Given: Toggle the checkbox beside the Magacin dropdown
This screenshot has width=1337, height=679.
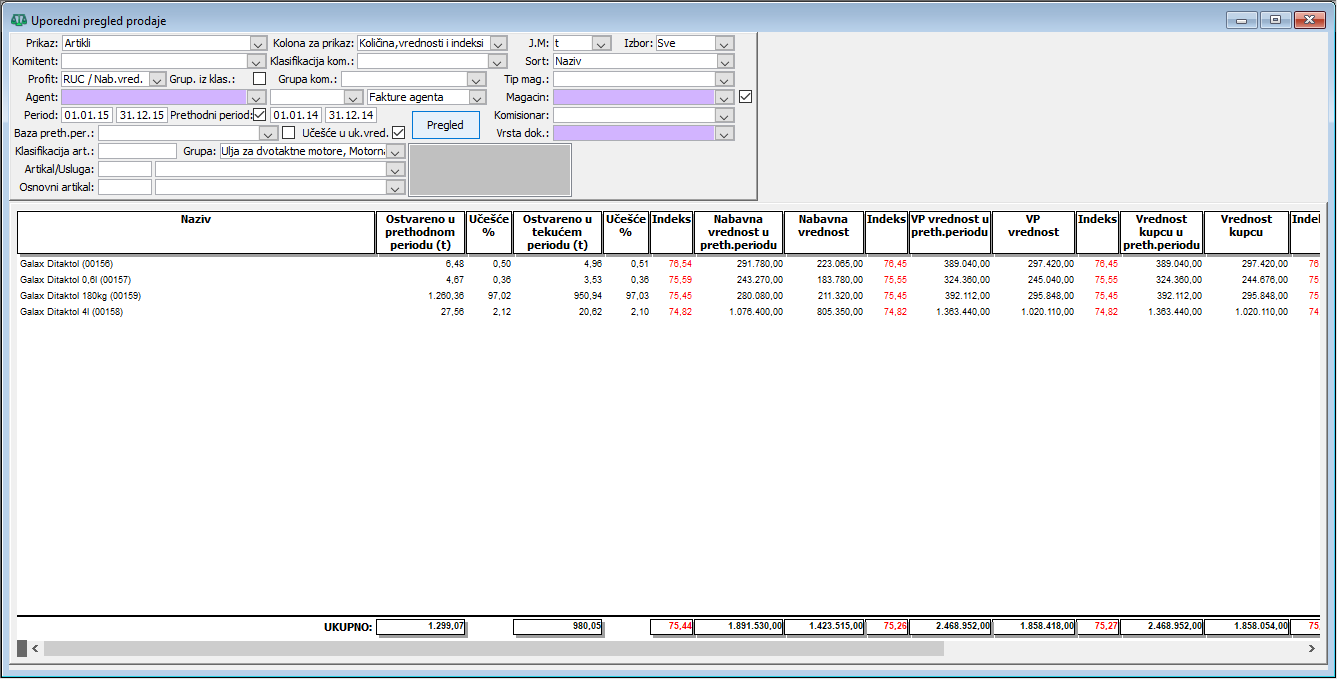Looking at the screenshot, I should (745, 97).
